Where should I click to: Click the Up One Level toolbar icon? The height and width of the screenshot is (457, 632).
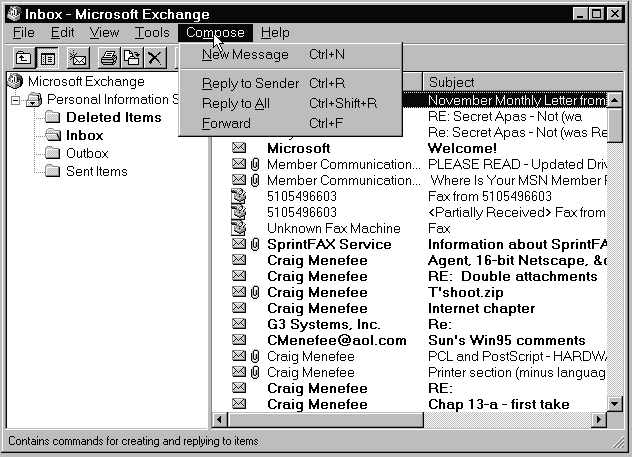click(22, 58)
